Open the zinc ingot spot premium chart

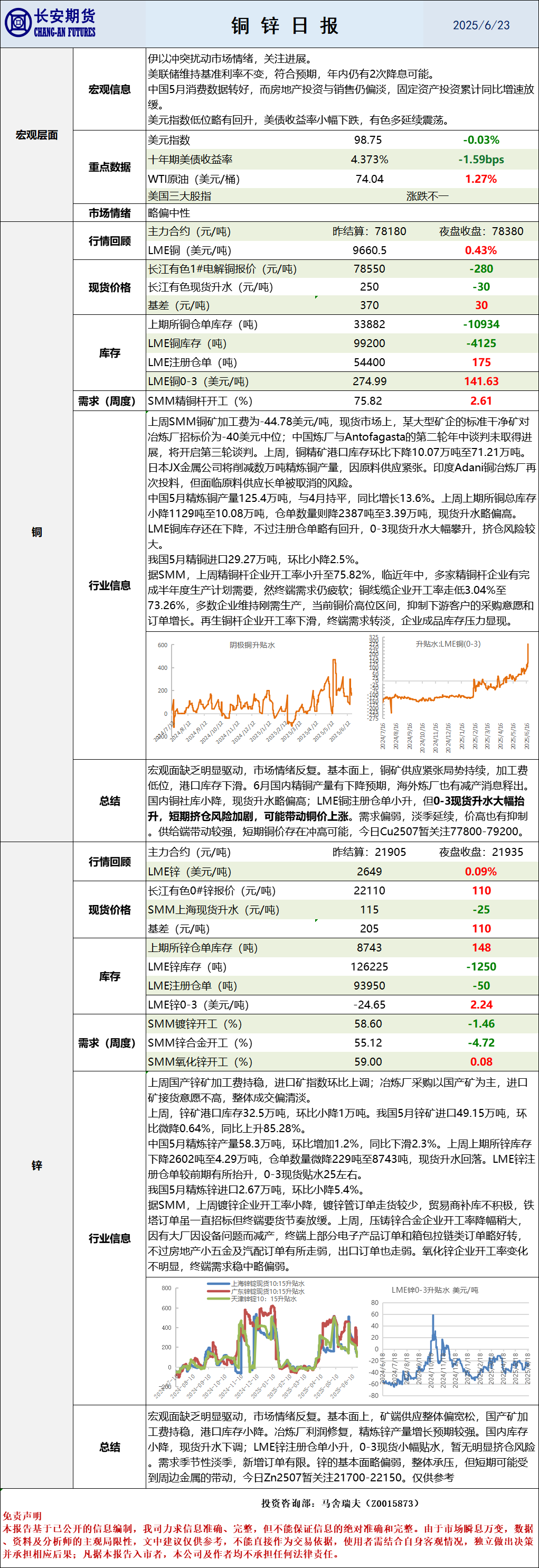pyautogui.click(x=256, y=1340)
